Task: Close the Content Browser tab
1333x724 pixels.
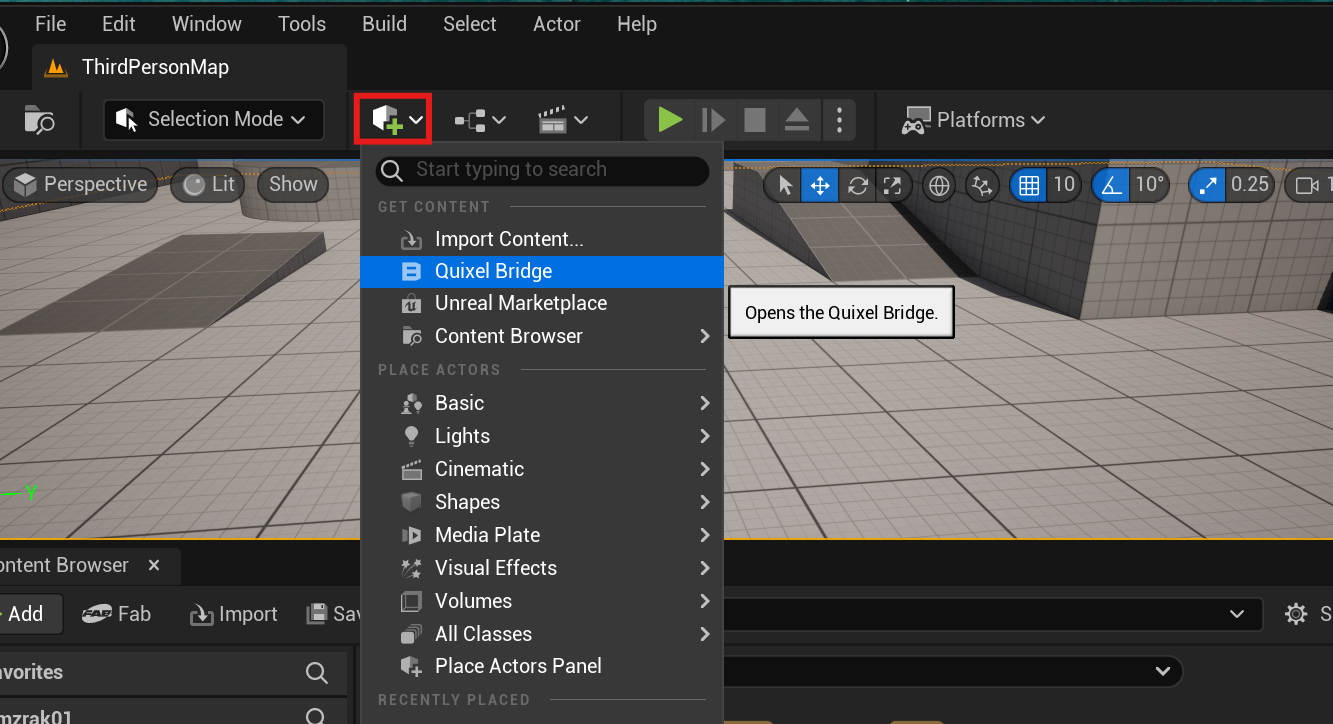Action: [154, 565]
